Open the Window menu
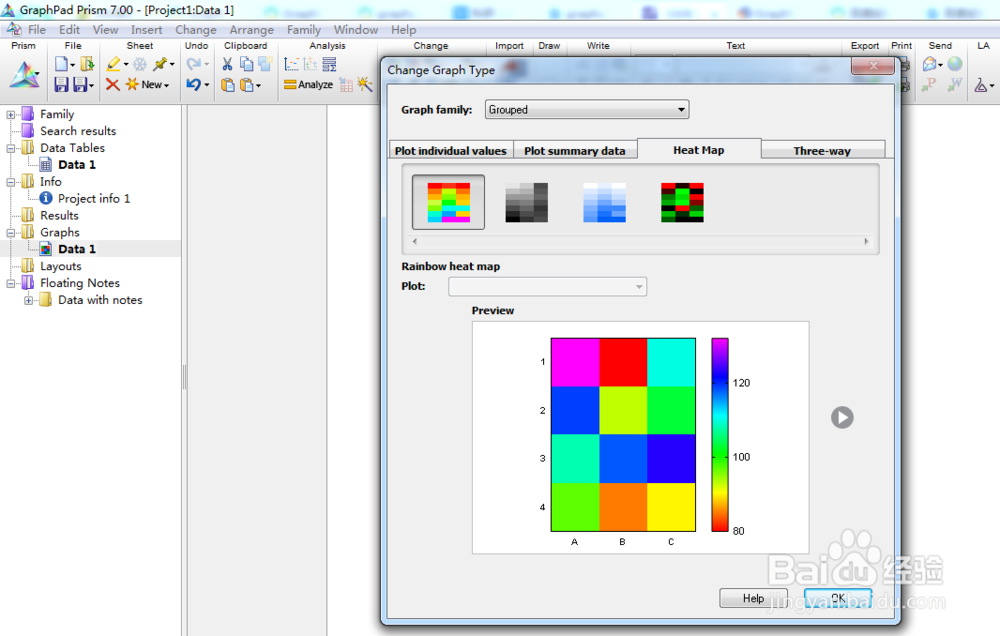The image size is (1000, 636). click(355, 30)
